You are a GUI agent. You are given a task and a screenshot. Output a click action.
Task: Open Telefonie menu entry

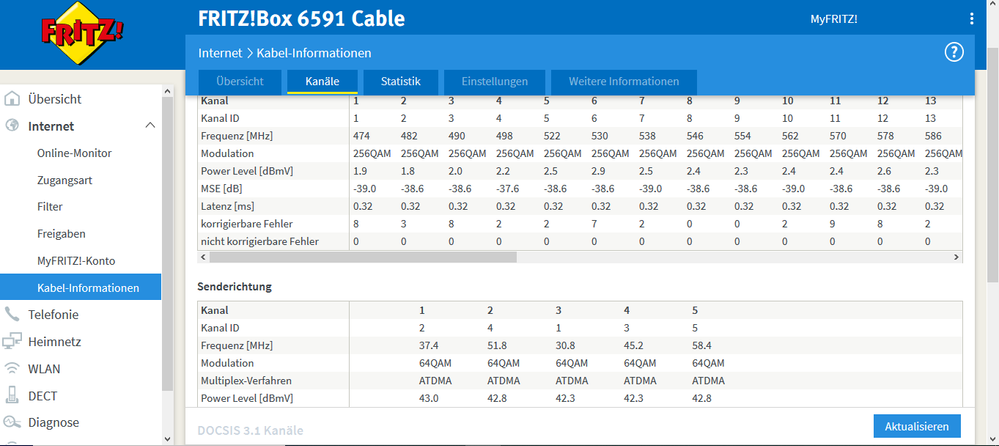[53, 314]
